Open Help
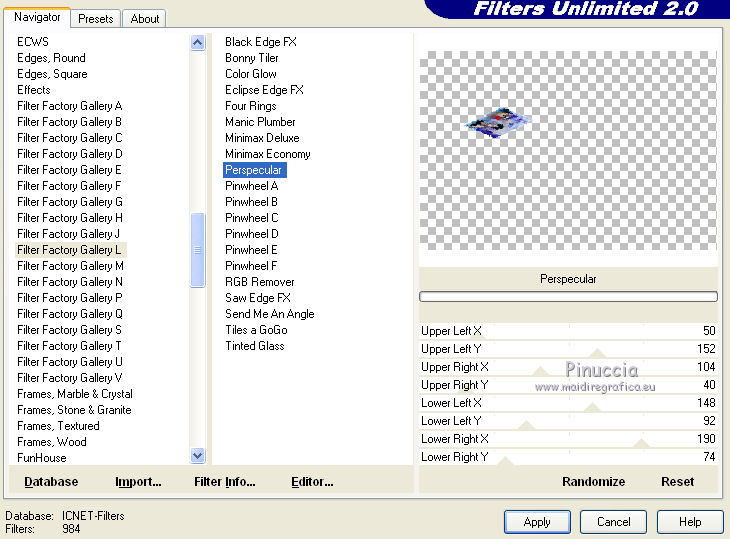 pos(690,522)
